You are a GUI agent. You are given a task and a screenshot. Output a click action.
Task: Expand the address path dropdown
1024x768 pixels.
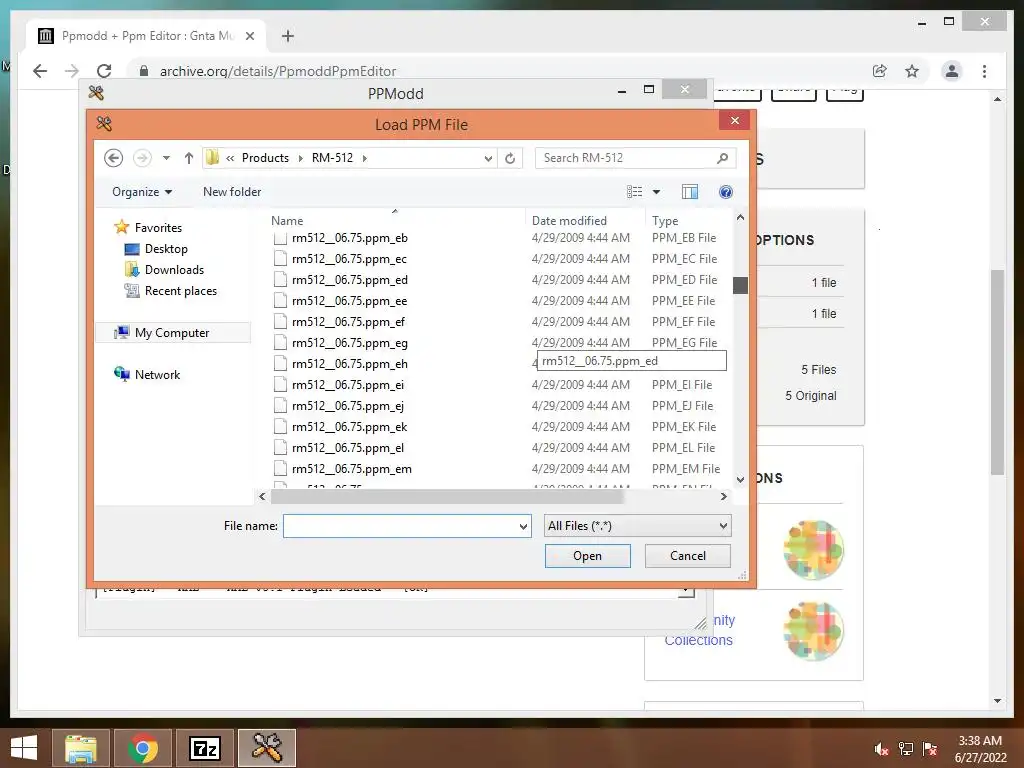[x=488, y=158]
